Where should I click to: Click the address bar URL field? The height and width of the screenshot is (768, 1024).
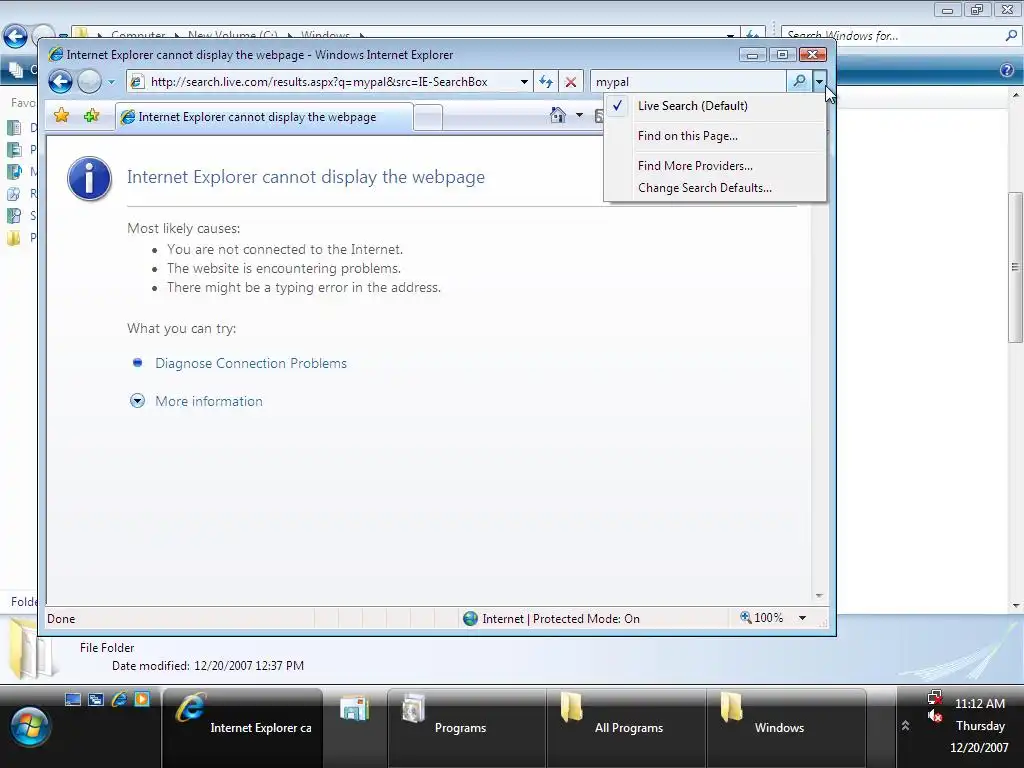tap(332, 82)
